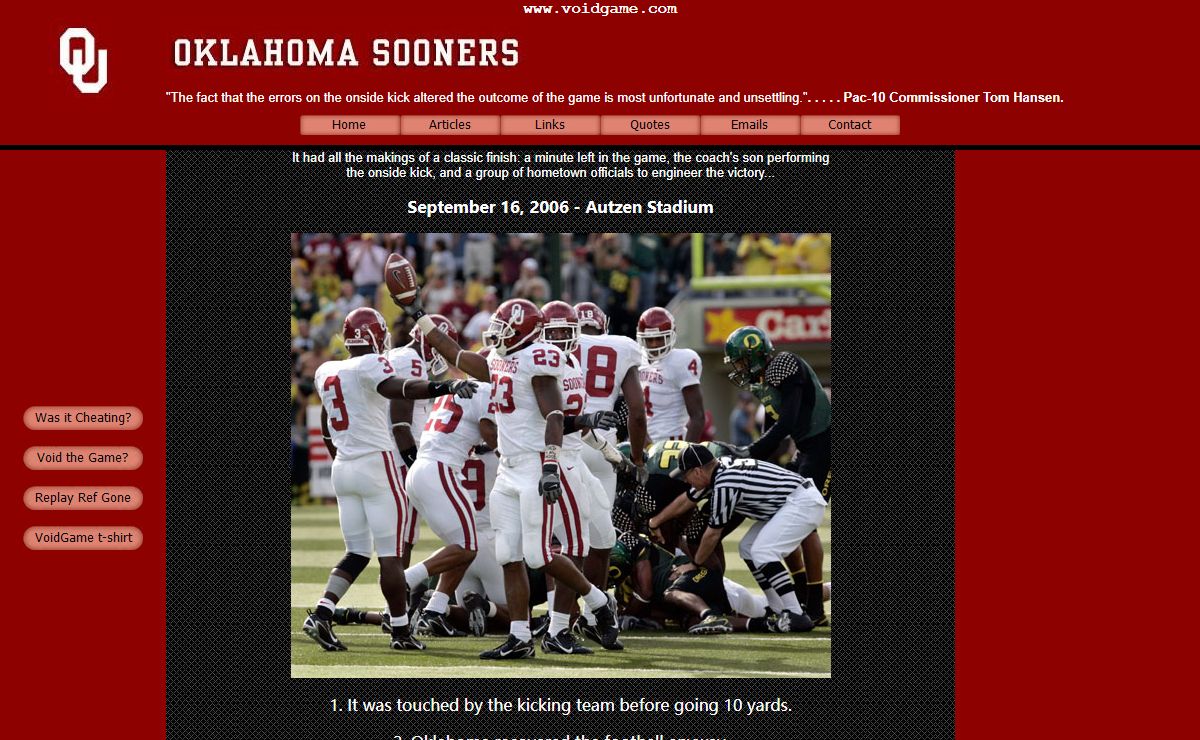
Task: Select the 'VoidGame t-shirt' sidebar button
Action: click(83, 538)
